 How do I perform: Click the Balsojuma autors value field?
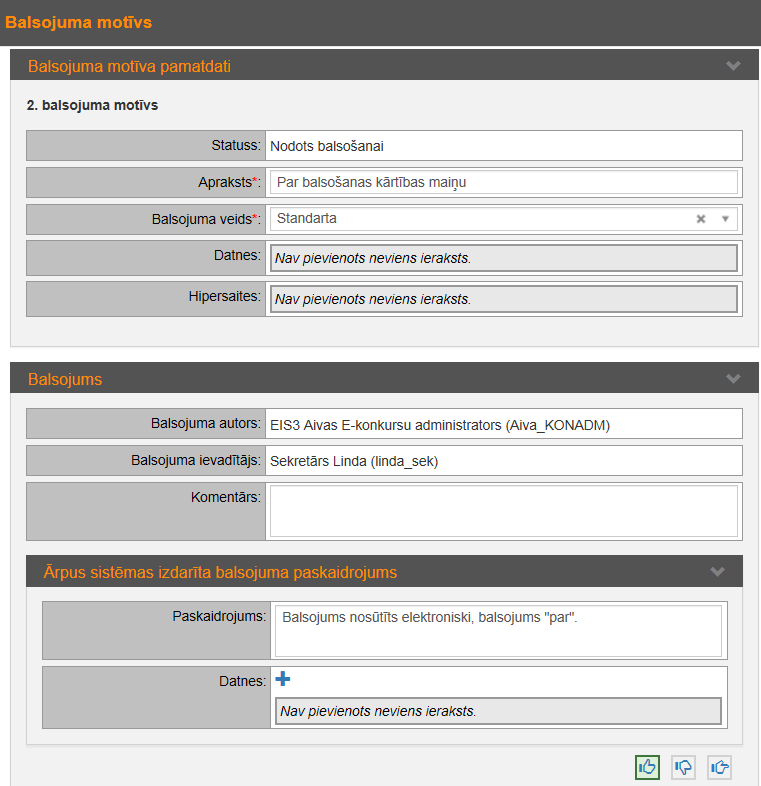coord(503,424)
